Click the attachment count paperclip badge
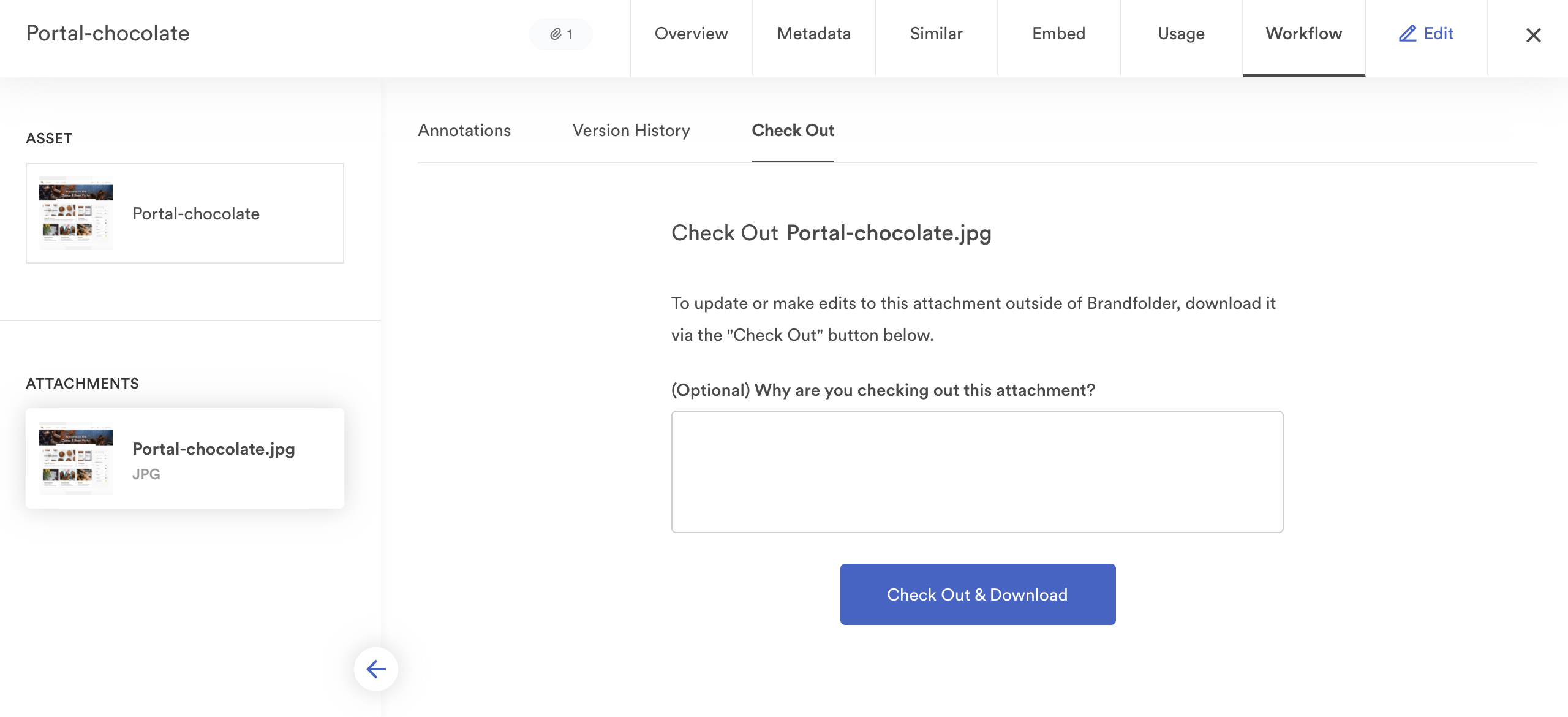This screenshot has width=1568, height=717. pos(560,34)
